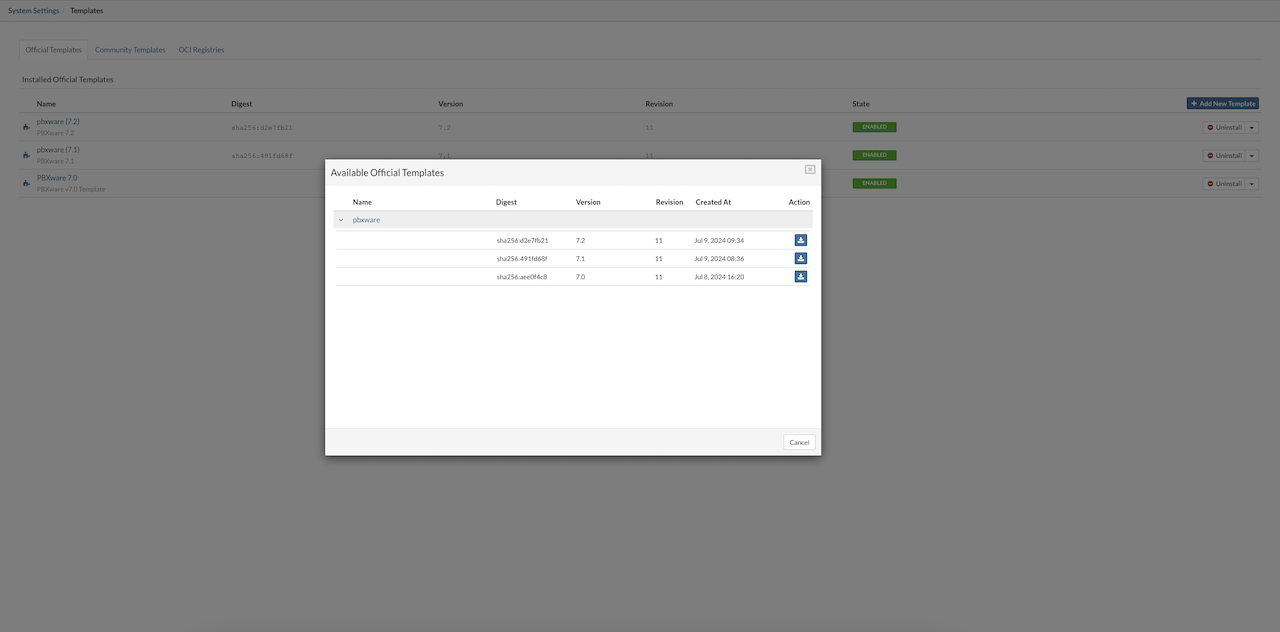Click the pbxware (7.2) row icon
Screen dimensions: 1280x632
pyautogui.click(x=26, y=127)
